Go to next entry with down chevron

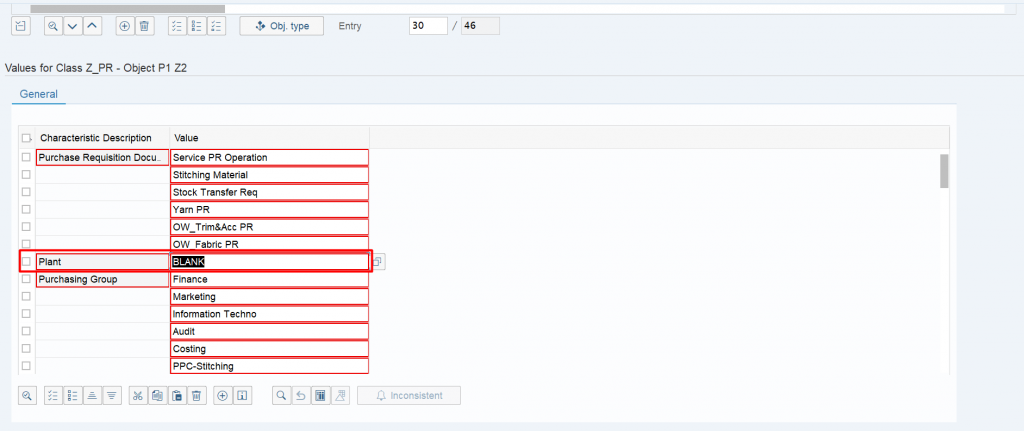(72, 26)
